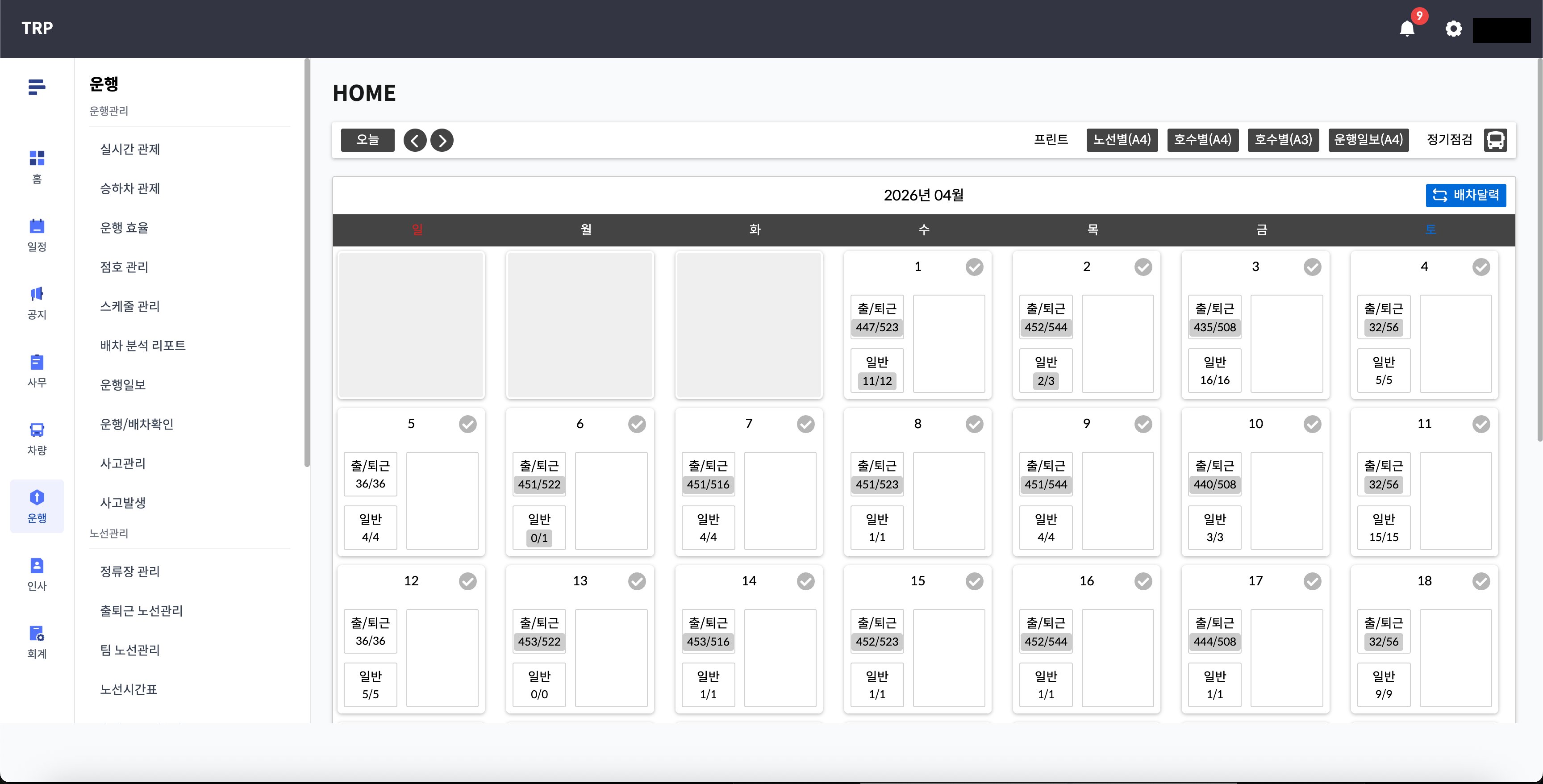Click the 정기점검 bus icon
The image size is (1543, 784).
pos(1495,140)
